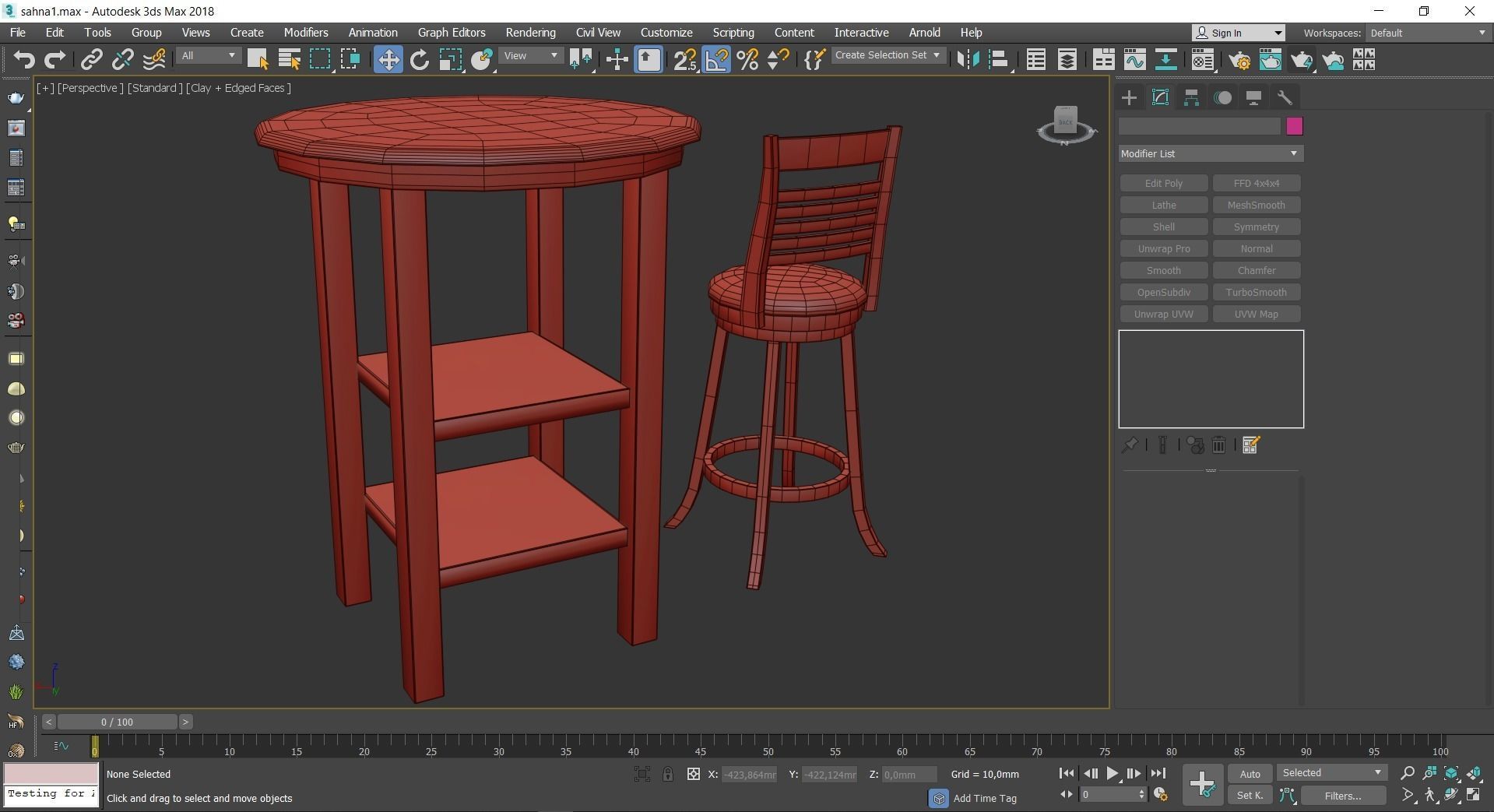1494x812 pixels.
Task: Click the Set K. button
Action: pos(1250,796)
